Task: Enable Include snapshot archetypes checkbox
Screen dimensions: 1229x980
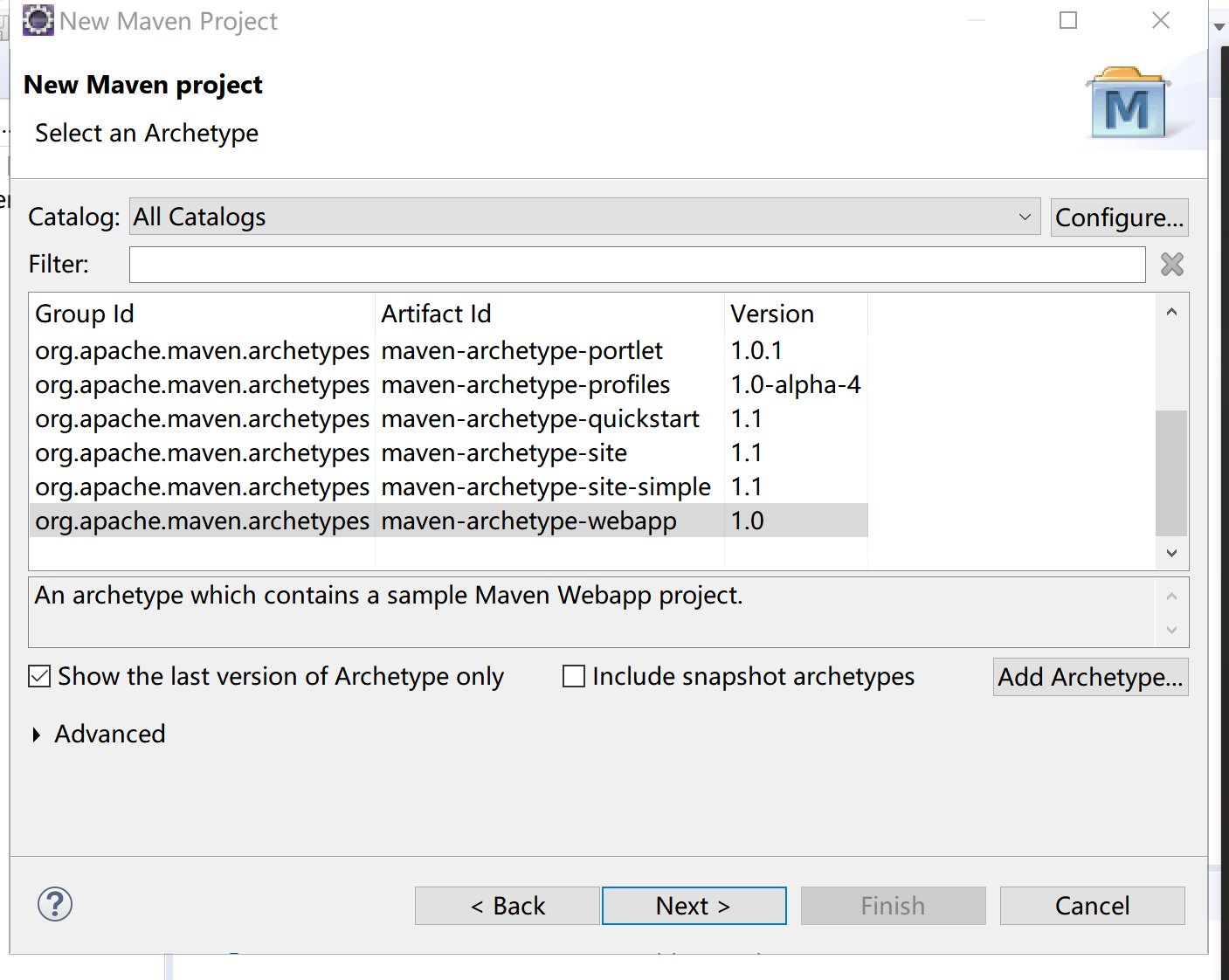Action: point(574,676)
